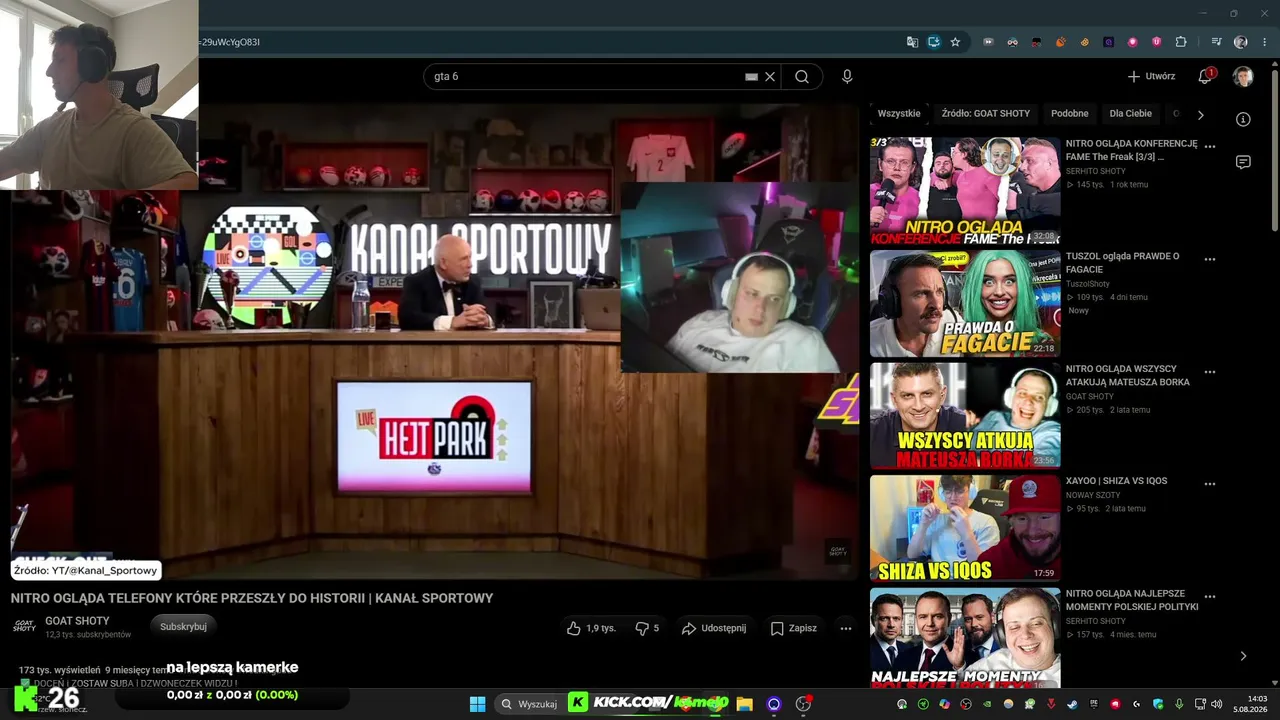Image resolution: width=1280 pixels, height=720 pixels.
Task: Click the right chevron next to video list
Action: (1243, 656)
